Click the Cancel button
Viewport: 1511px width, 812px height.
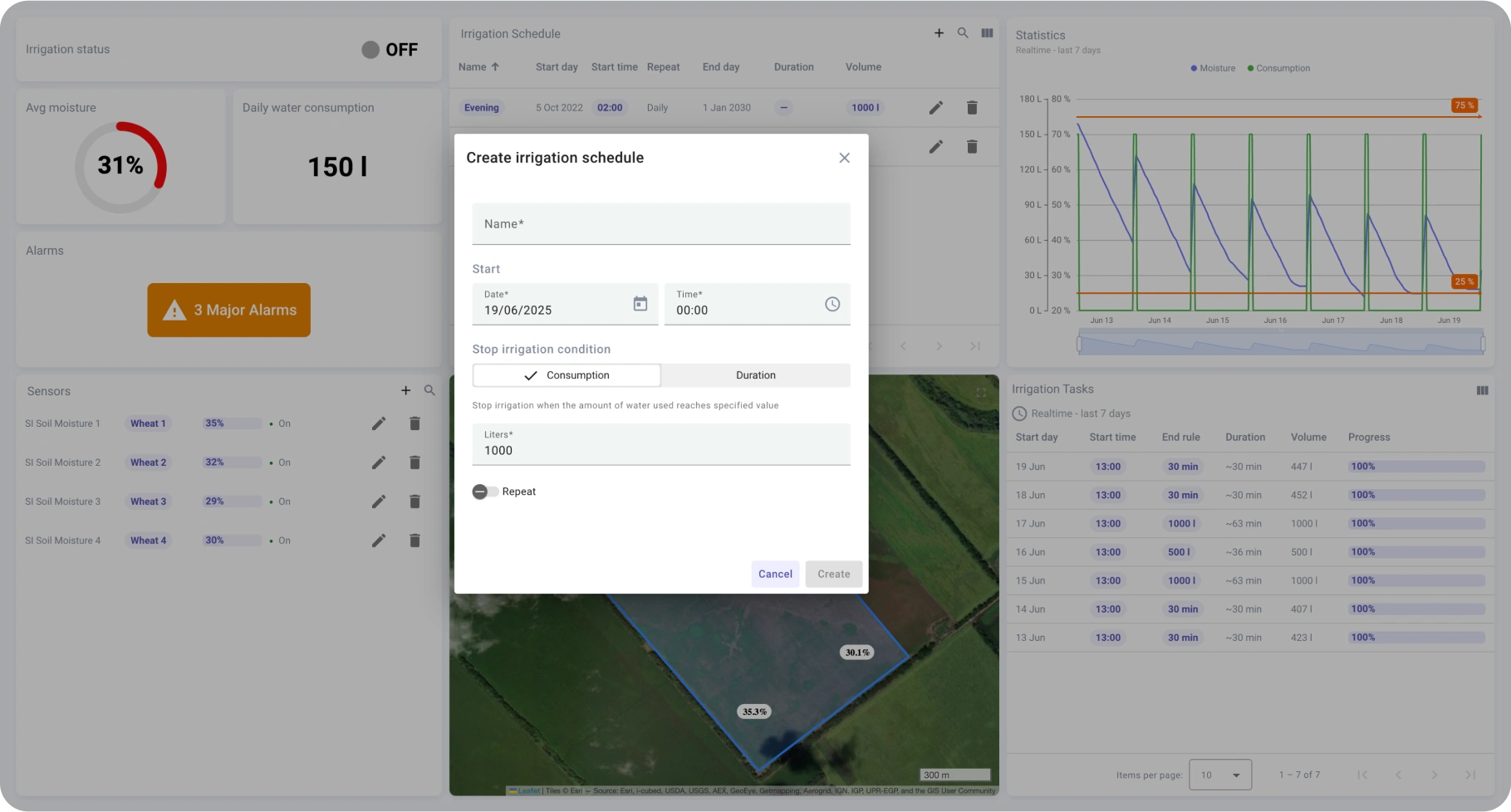tap(774, 574)
